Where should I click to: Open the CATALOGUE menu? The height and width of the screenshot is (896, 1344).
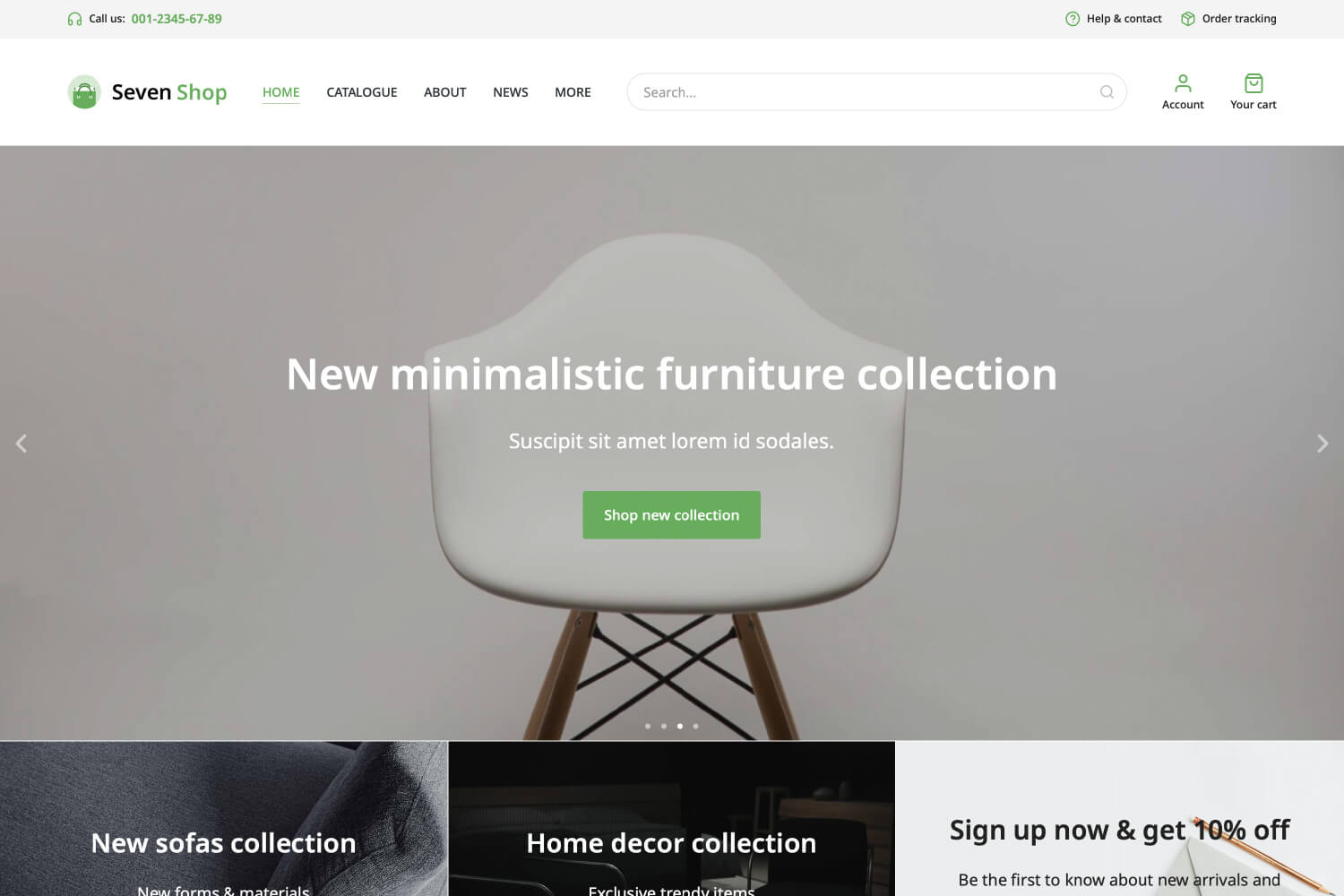tap(362, 92)
